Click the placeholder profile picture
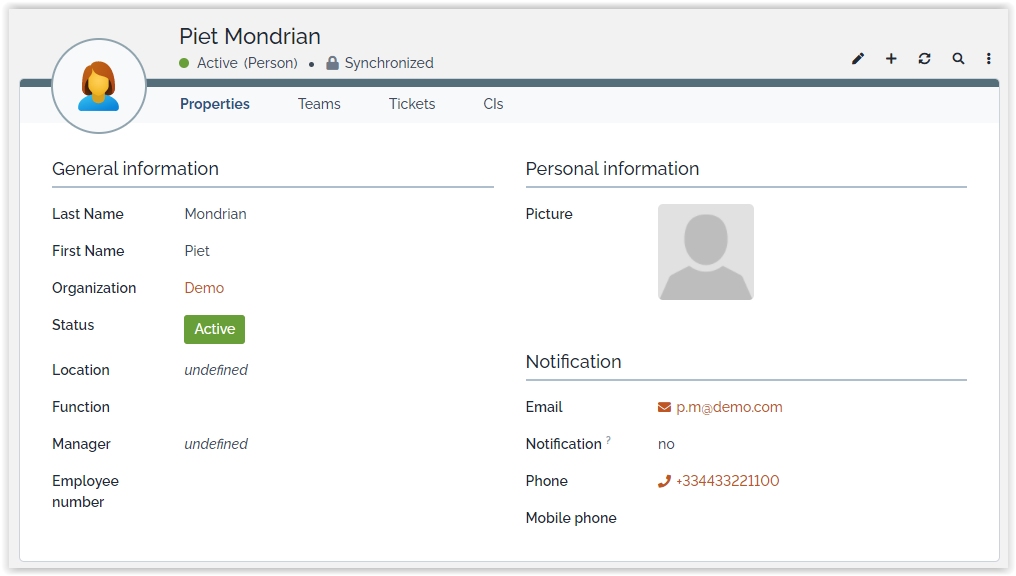This screenshot has width=1016, height=576. (705, 252)
